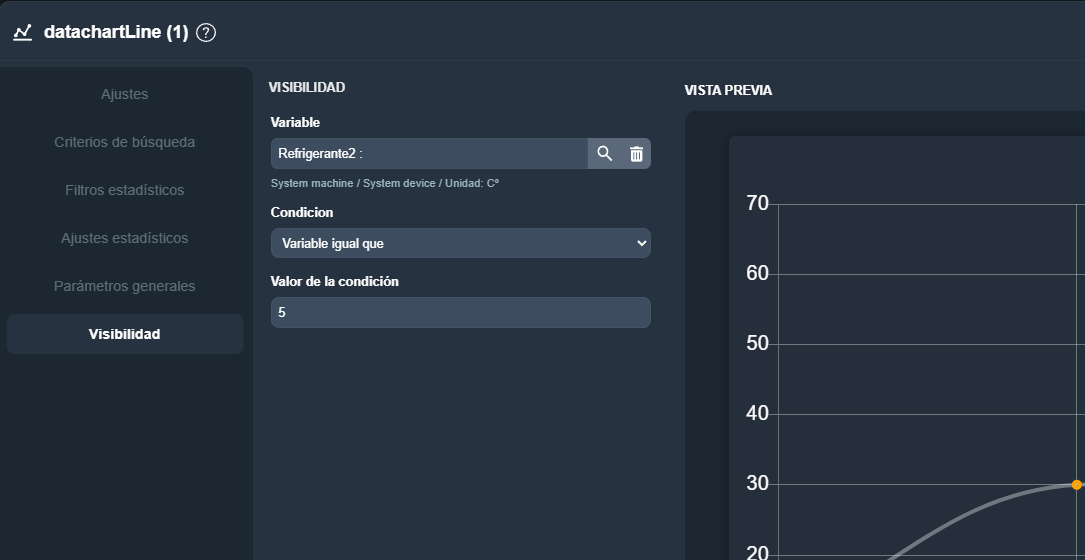The image size is (1085, 560).
Task: Click the orange data point on chart
Action: pos(1076,485)
